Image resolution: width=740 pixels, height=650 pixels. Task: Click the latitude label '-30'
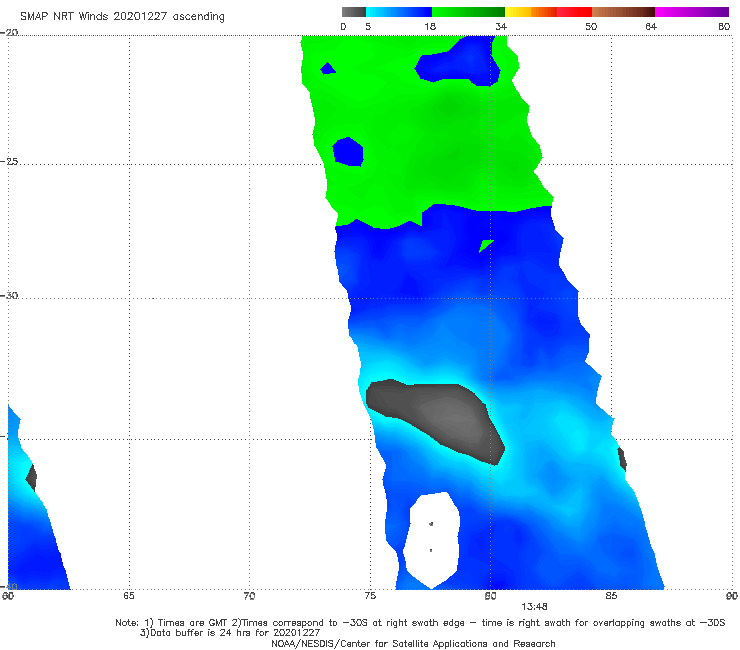[x=9, y=295]
